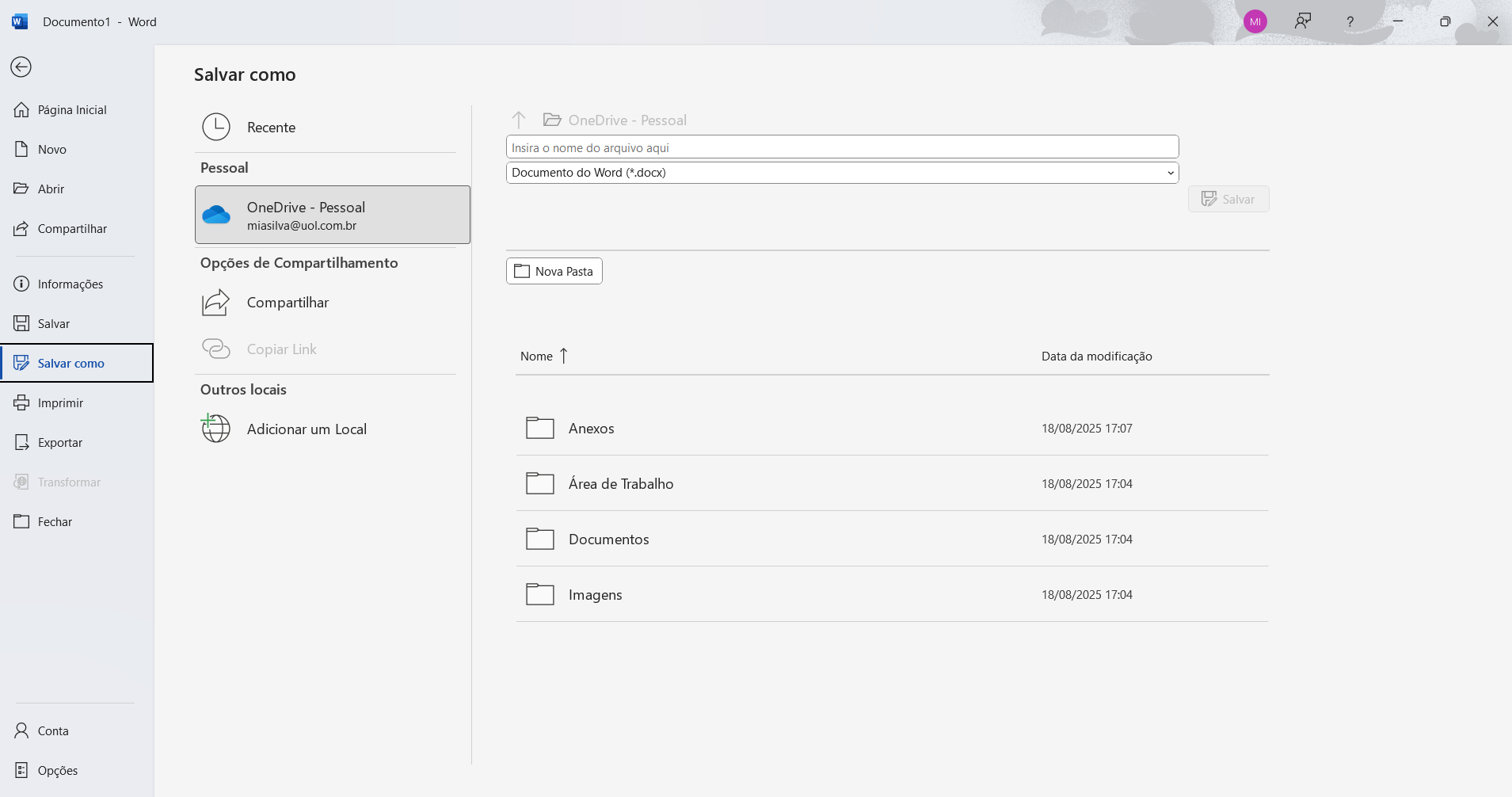Click the Informações info circle icon
The width and height of the screenshot is (1512, 797).
(x=21, y=284)
